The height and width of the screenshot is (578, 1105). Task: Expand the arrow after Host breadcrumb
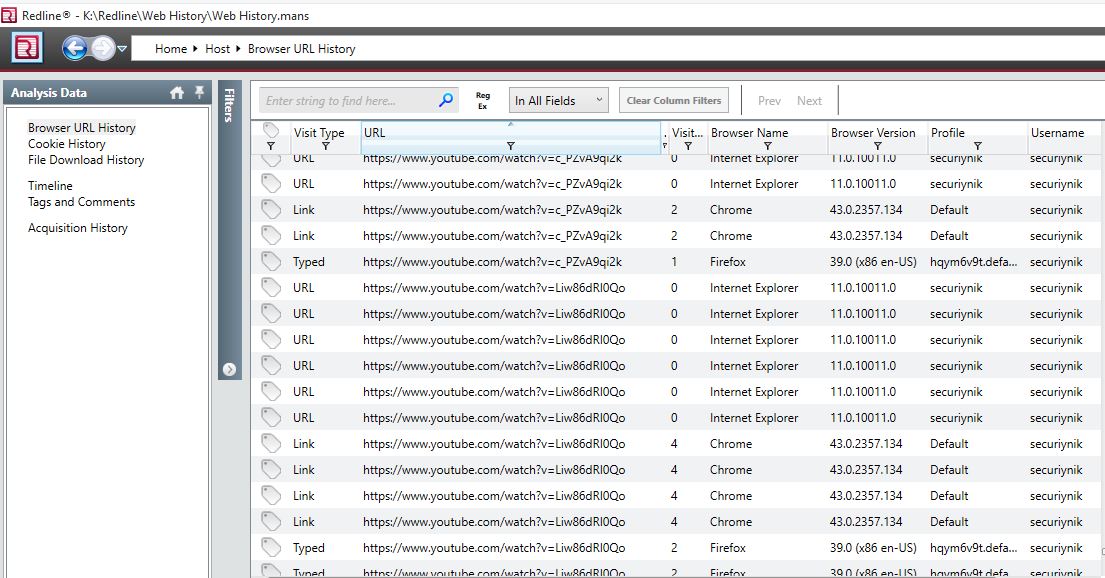click(x=238, y=49)
